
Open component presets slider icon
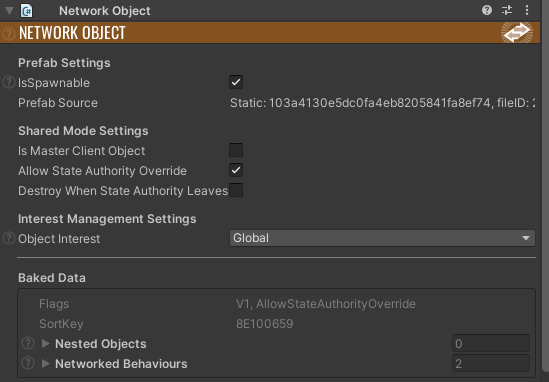pos(507,10)
